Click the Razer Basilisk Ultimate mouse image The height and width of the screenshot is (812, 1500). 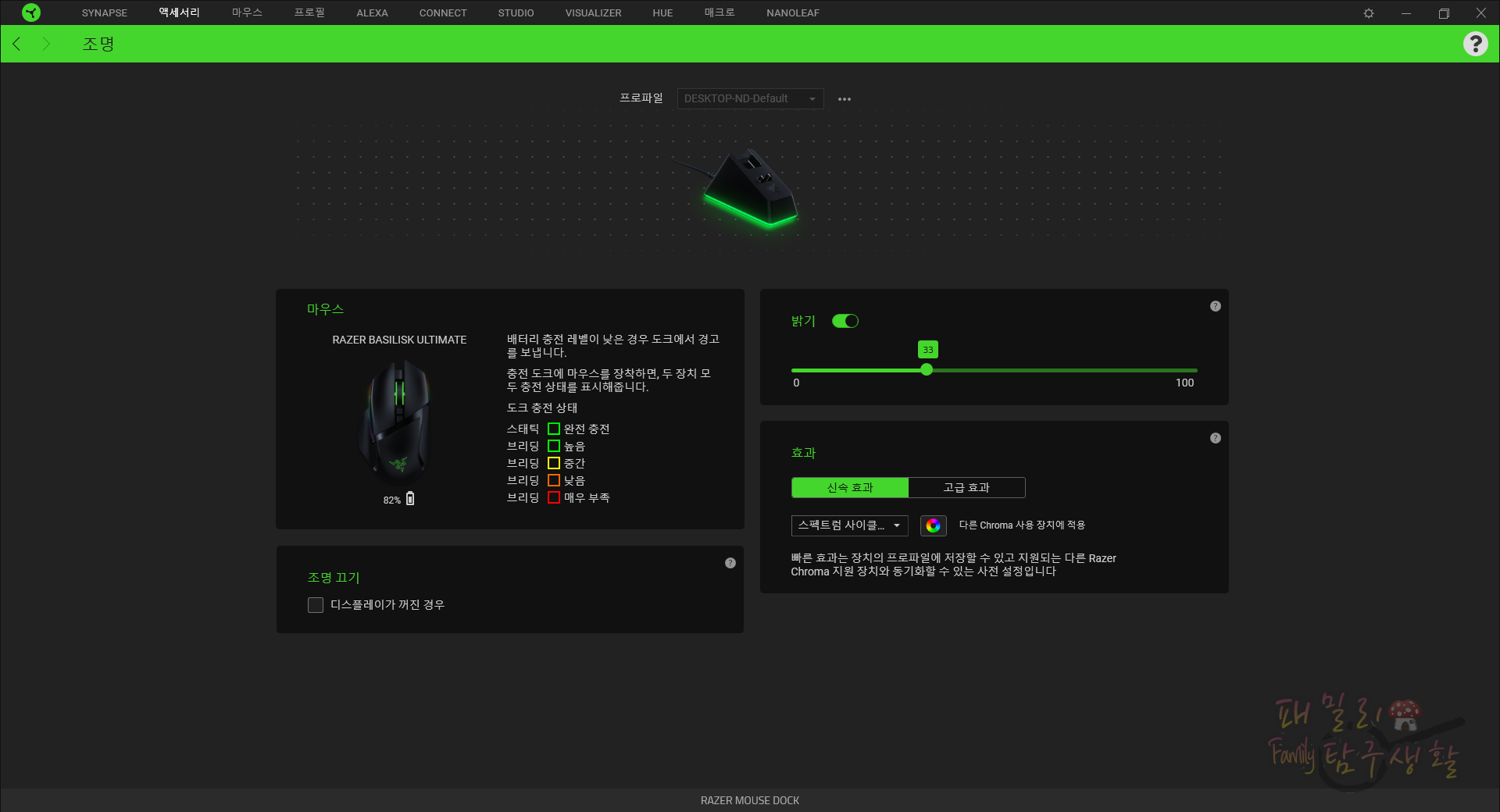(x=395, y=422)
